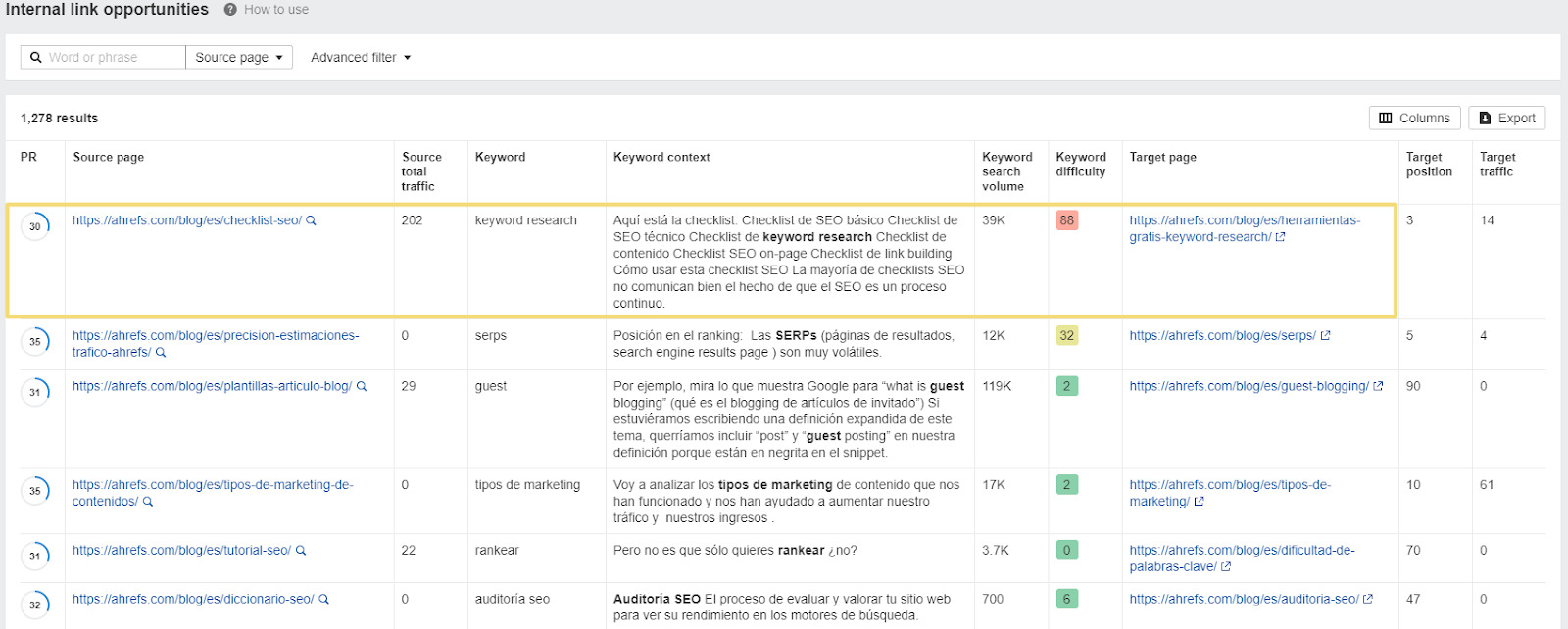Sort by Source total traffic column header
The image size is (1568, 629).
pos(420,171)
